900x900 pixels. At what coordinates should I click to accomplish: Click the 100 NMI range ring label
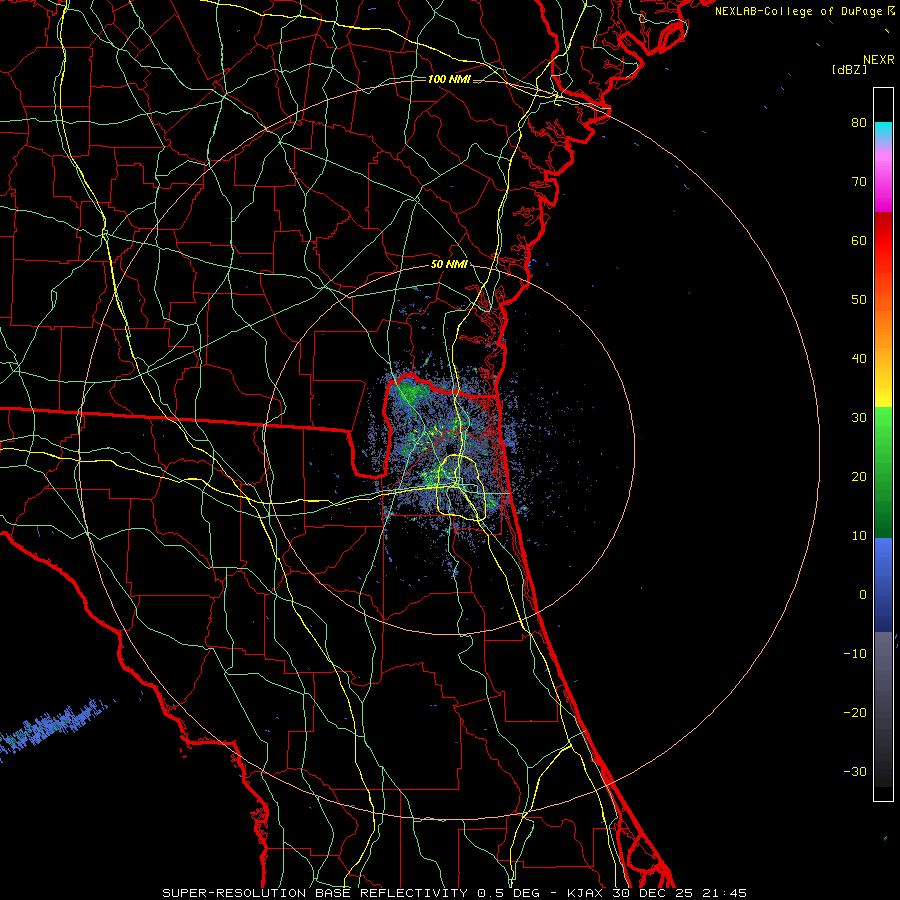coord(449,79)
